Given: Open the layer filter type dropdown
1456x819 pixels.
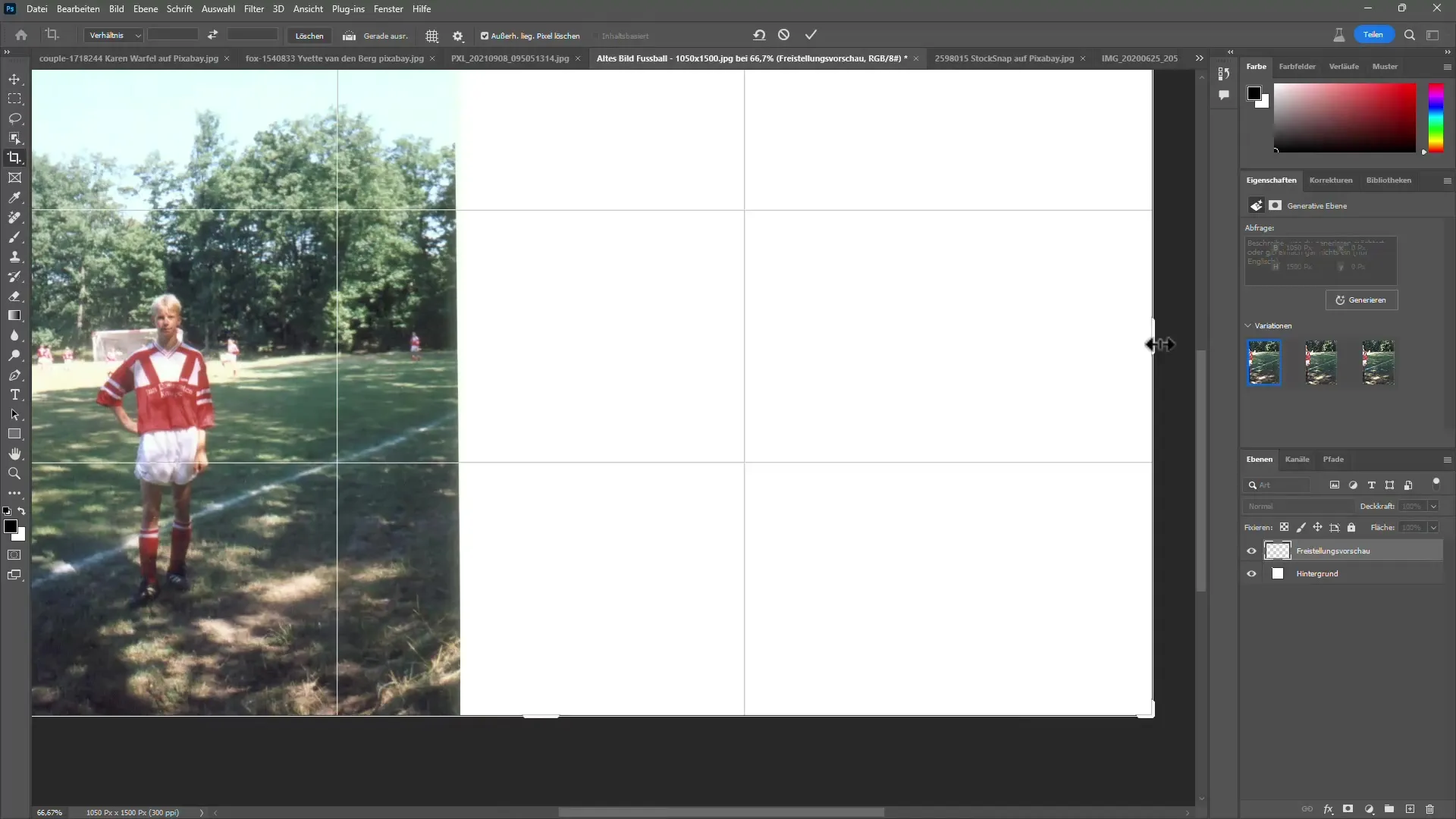Looking at the screenshot, I should (1278, 485).
